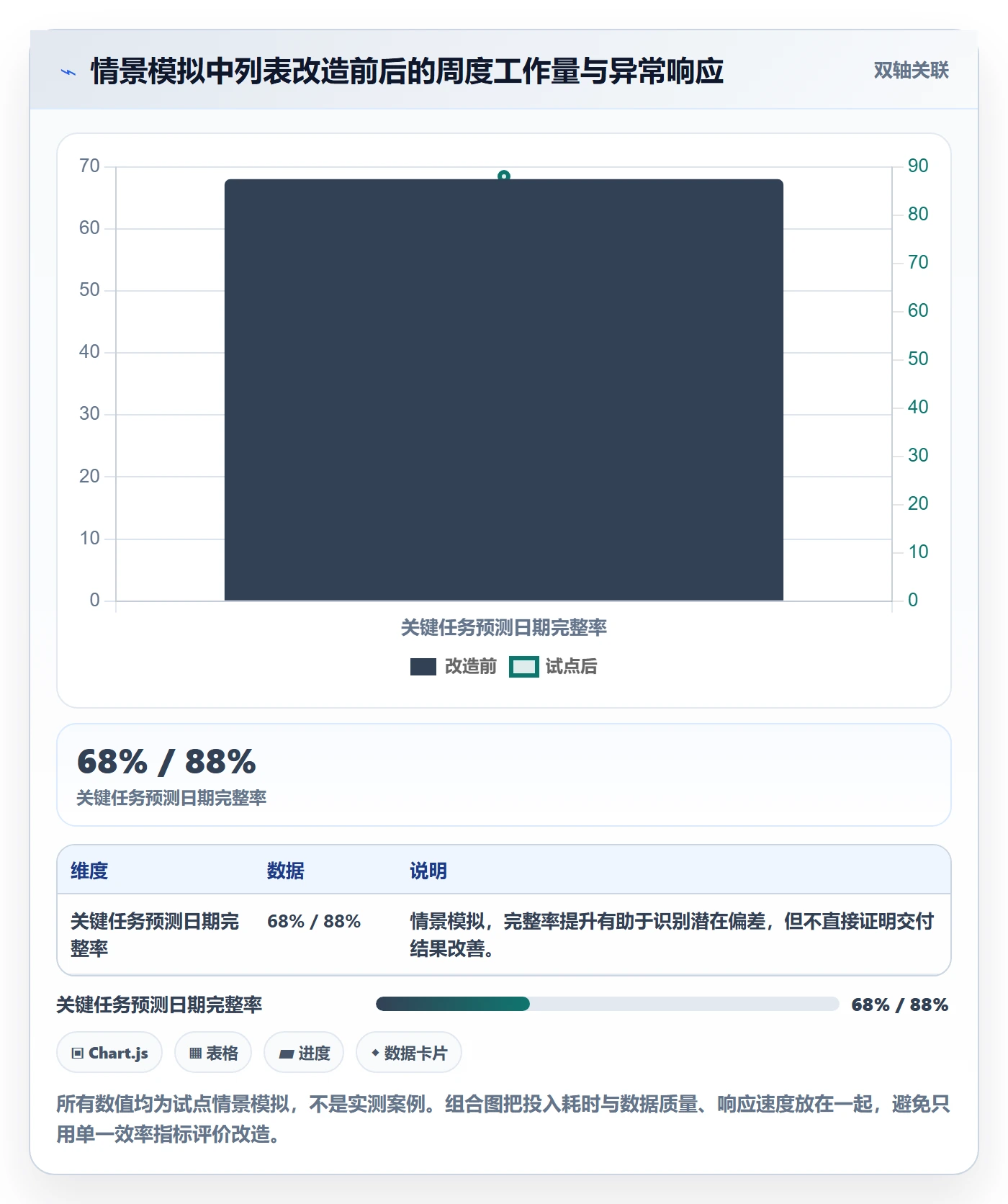Click the x-axis label under the chart bar
The image size is (1008, 1204).
[504, 628]
